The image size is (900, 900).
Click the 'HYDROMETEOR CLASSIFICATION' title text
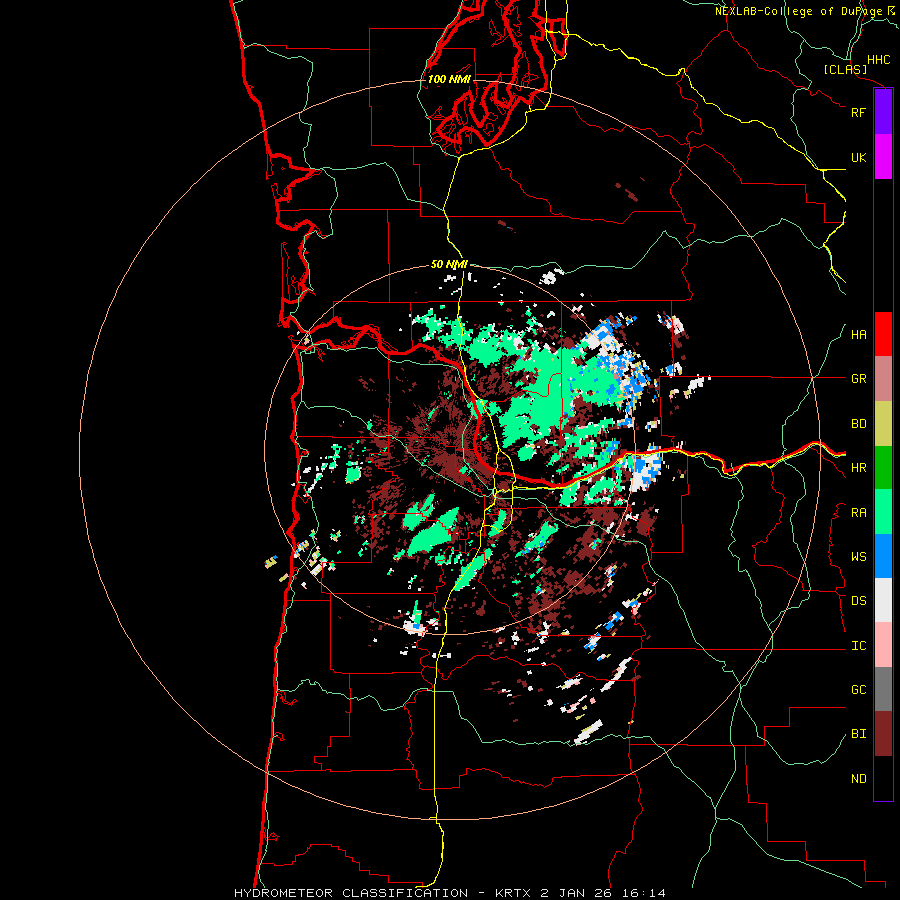[351, 893]
